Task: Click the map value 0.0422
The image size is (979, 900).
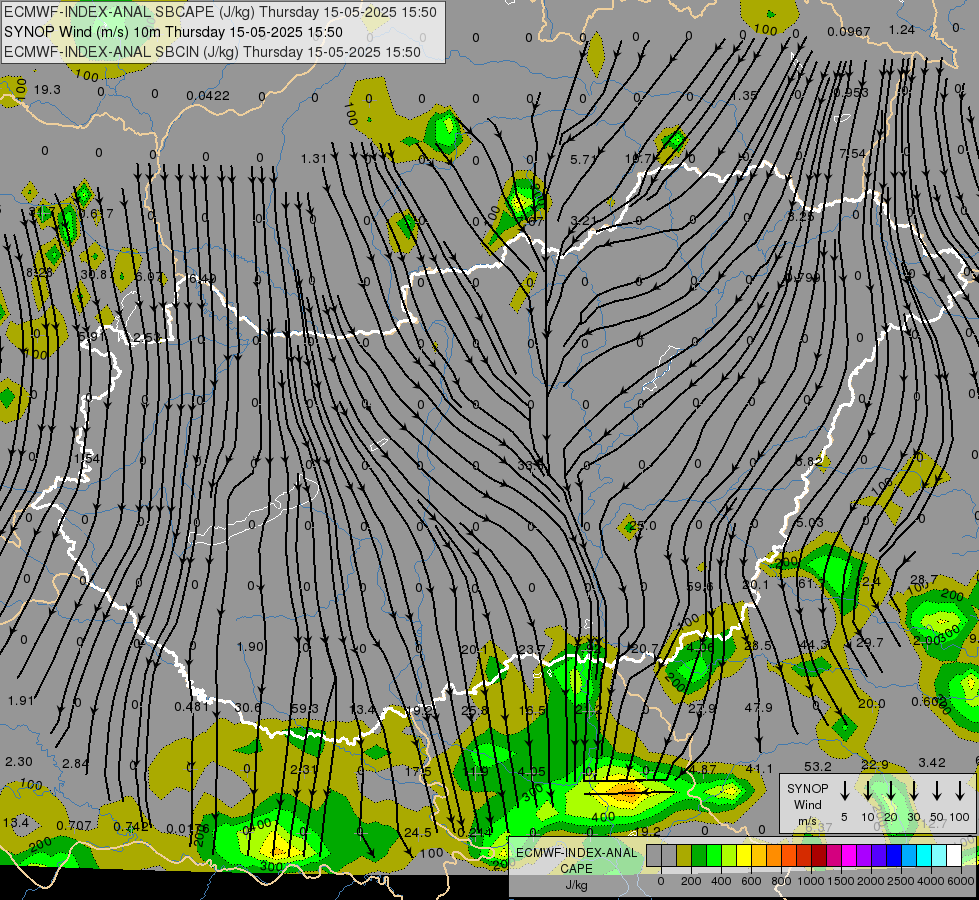Action: click(208, 96)
